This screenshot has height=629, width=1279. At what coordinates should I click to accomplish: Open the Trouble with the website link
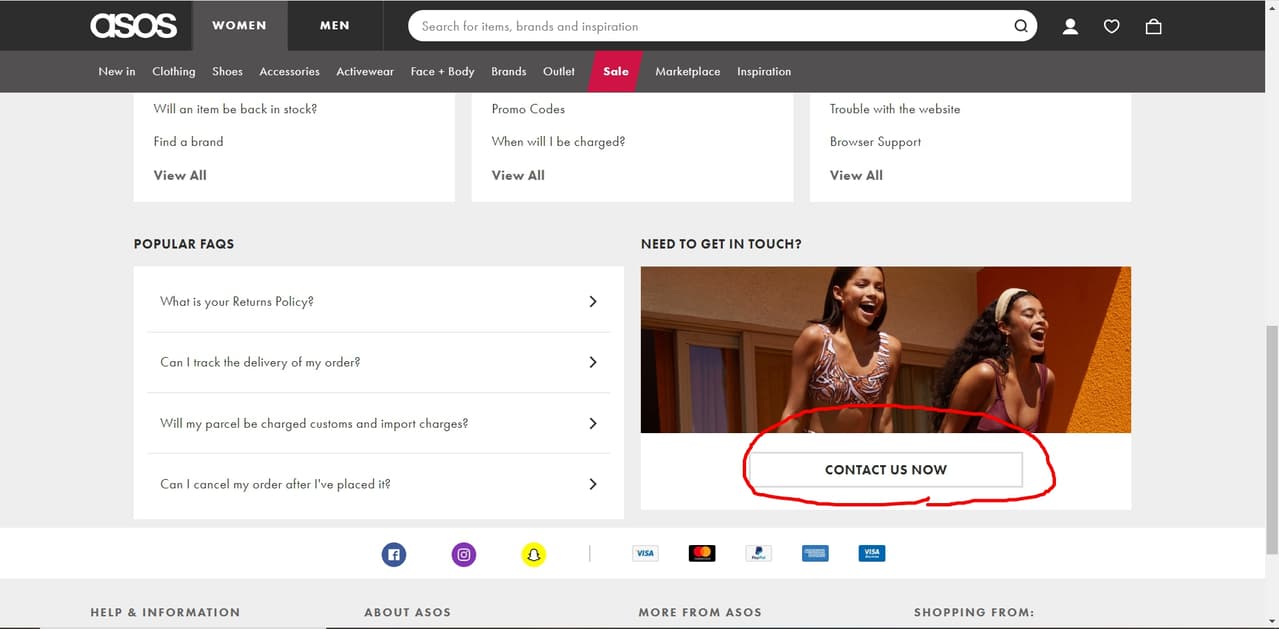[x=895, y=109]
